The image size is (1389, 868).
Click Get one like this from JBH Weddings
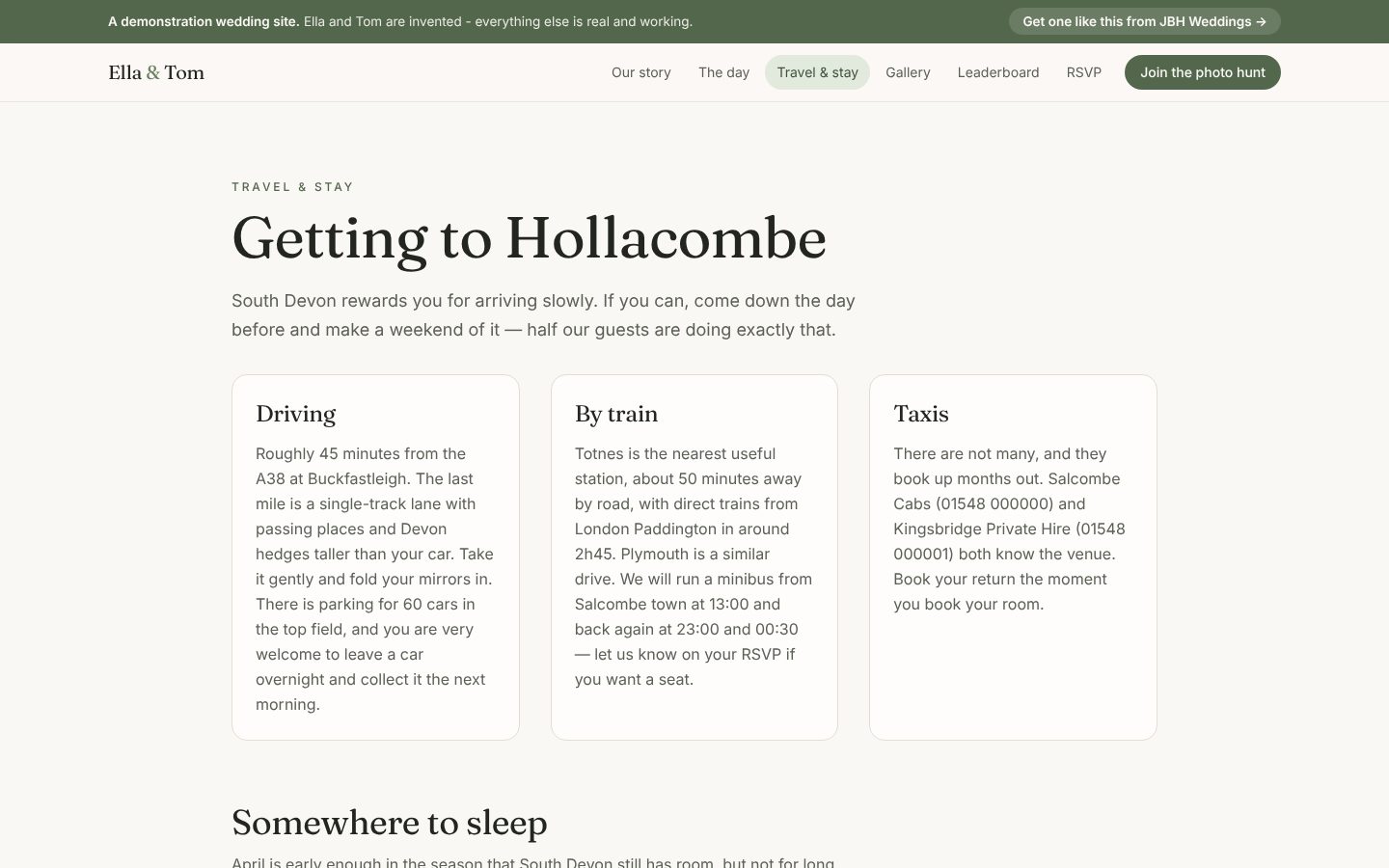pyautogui.click(x=1145, y=21)
